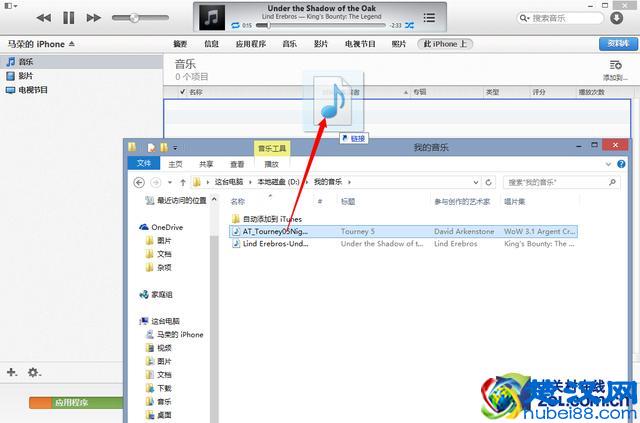Toggle the checkbox in 名称 column header

tap(182, 92)
